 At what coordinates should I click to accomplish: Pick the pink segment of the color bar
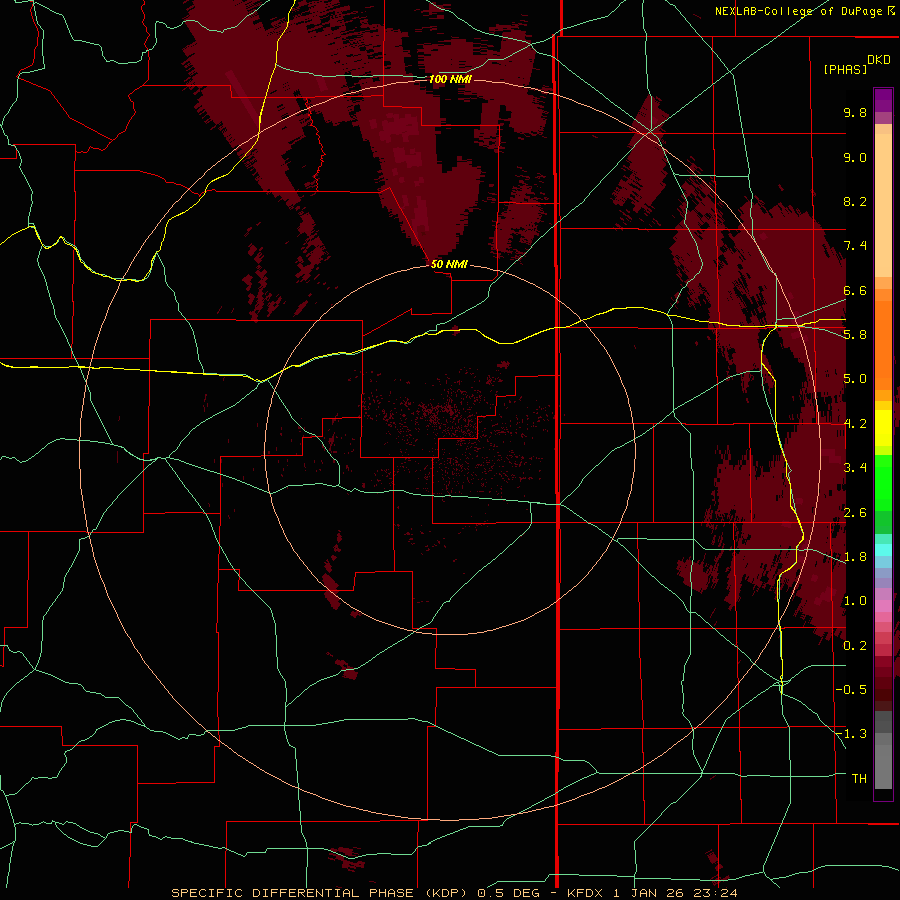click(883, 606)
